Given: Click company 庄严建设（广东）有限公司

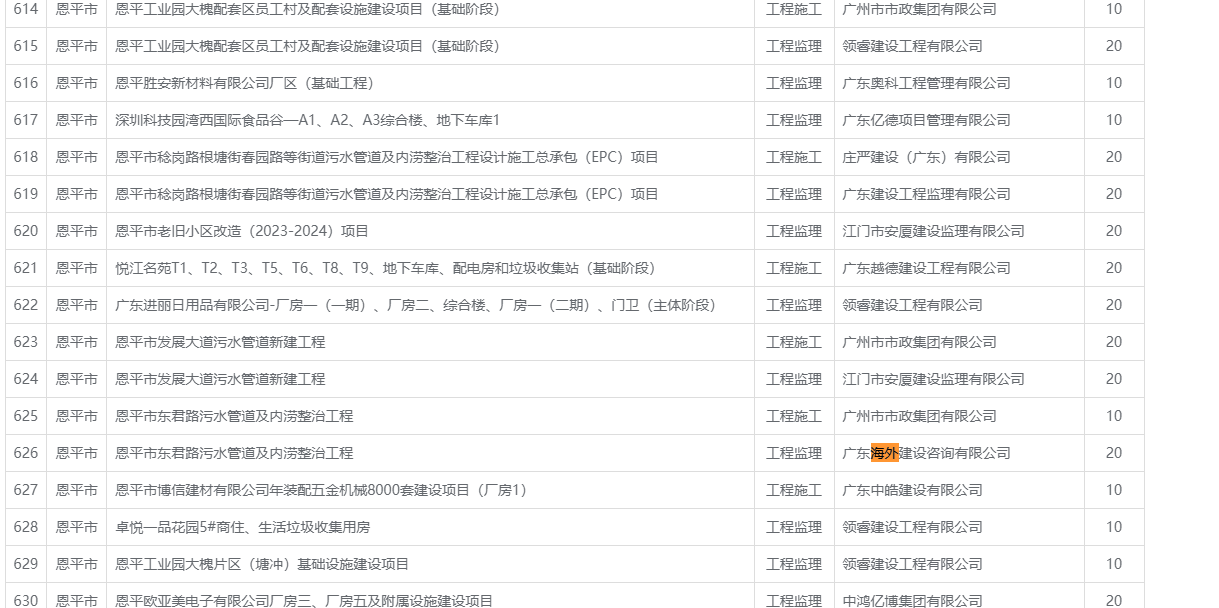Looking at the screenshot, I should point(926,157).
